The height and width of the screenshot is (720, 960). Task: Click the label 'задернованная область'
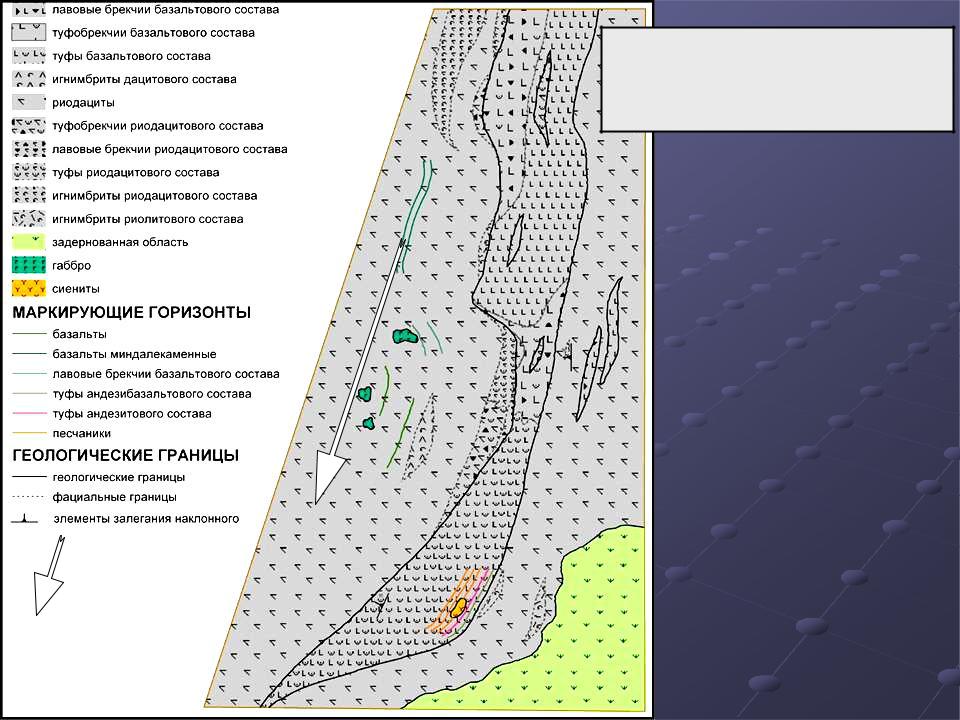[x=120, y=242]
